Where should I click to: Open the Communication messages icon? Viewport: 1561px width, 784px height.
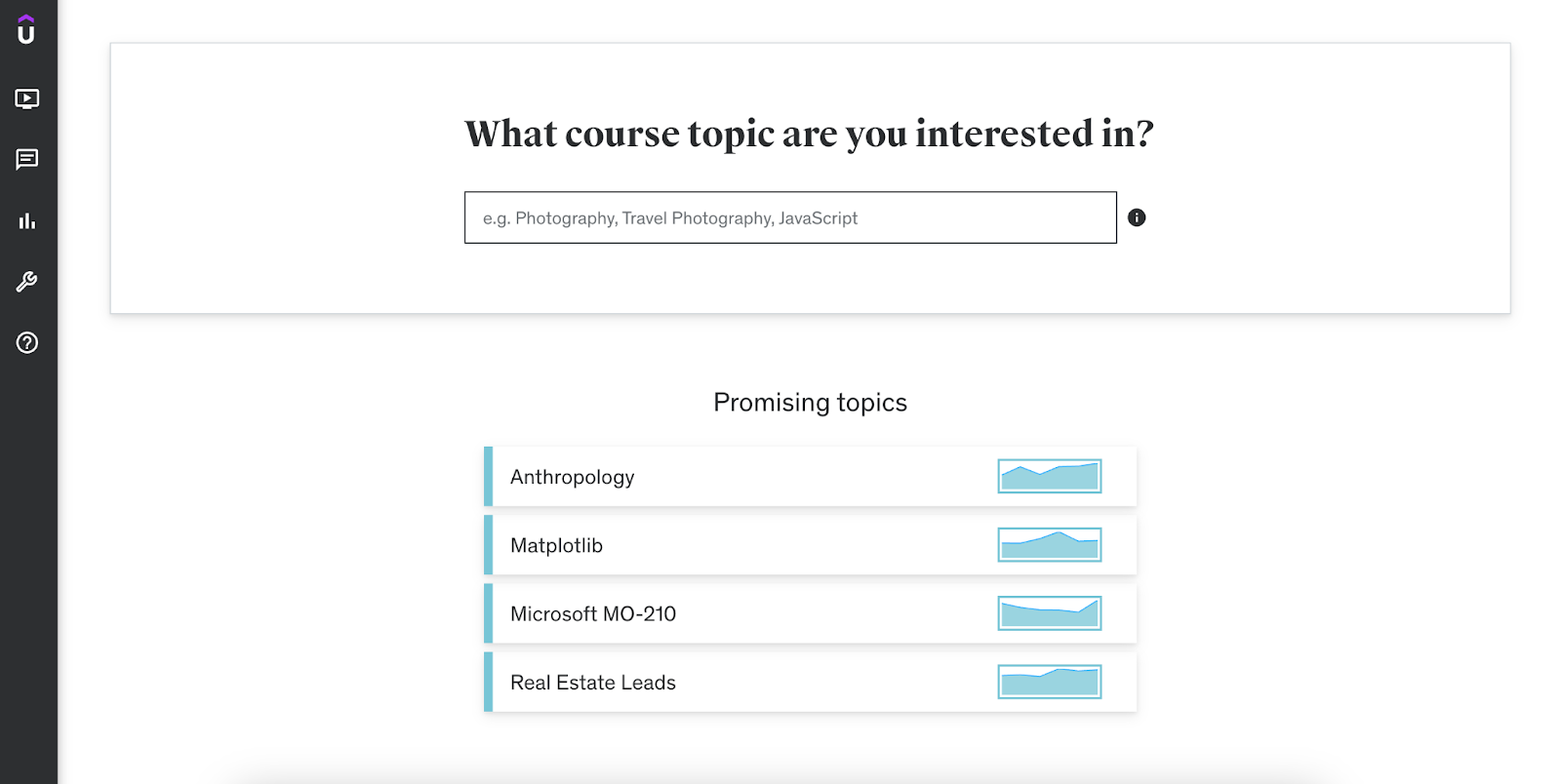point(27,159)
